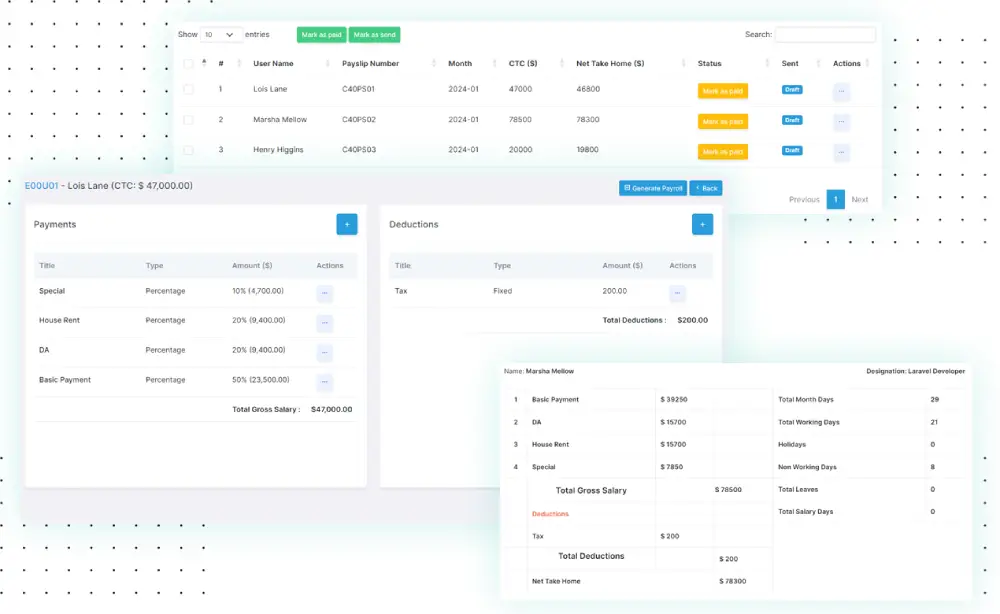Screen dimensions: 1000x614
Task: Toggle the select-all checkbox in the header
Action: coord(189,62)
